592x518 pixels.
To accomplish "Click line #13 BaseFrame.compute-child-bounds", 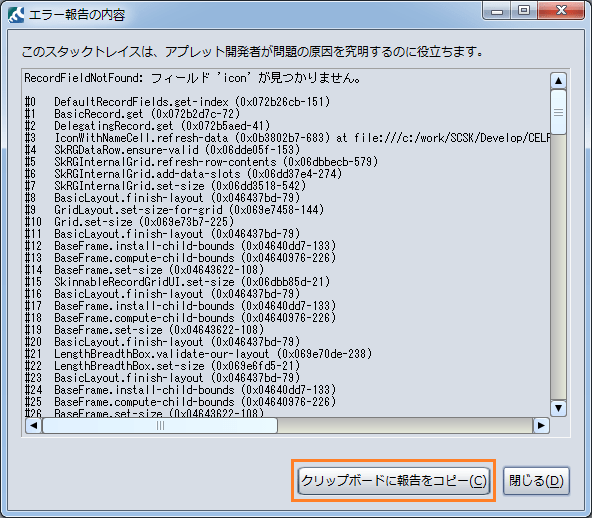I will tap(180, 258).
